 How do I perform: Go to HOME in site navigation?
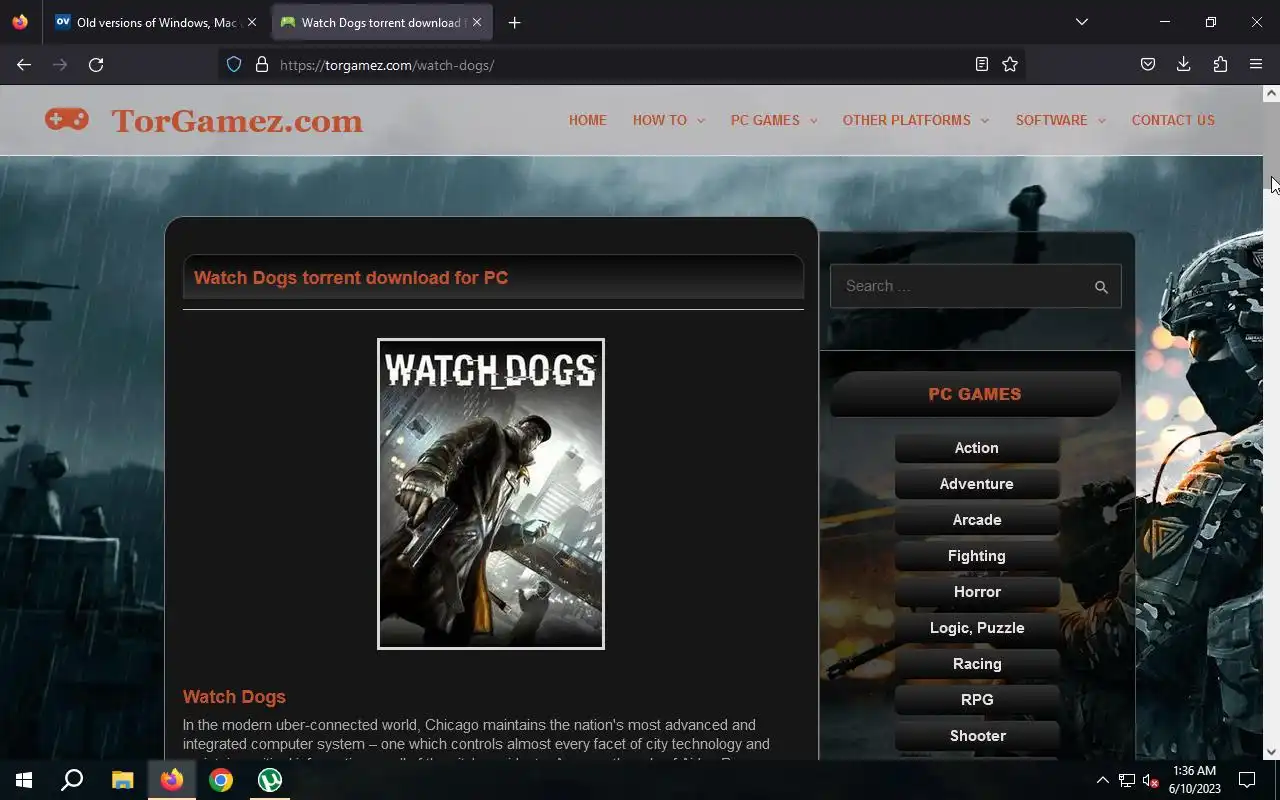click(x=588, y=120)
